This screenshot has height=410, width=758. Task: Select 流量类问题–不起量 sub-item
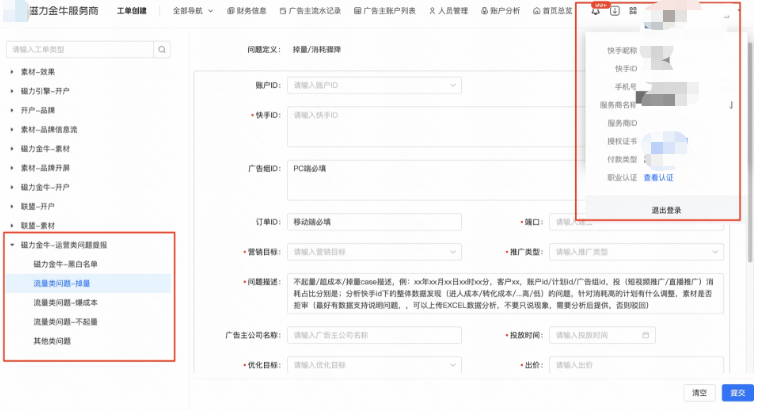pyautogui.click(x=65, y=322)
